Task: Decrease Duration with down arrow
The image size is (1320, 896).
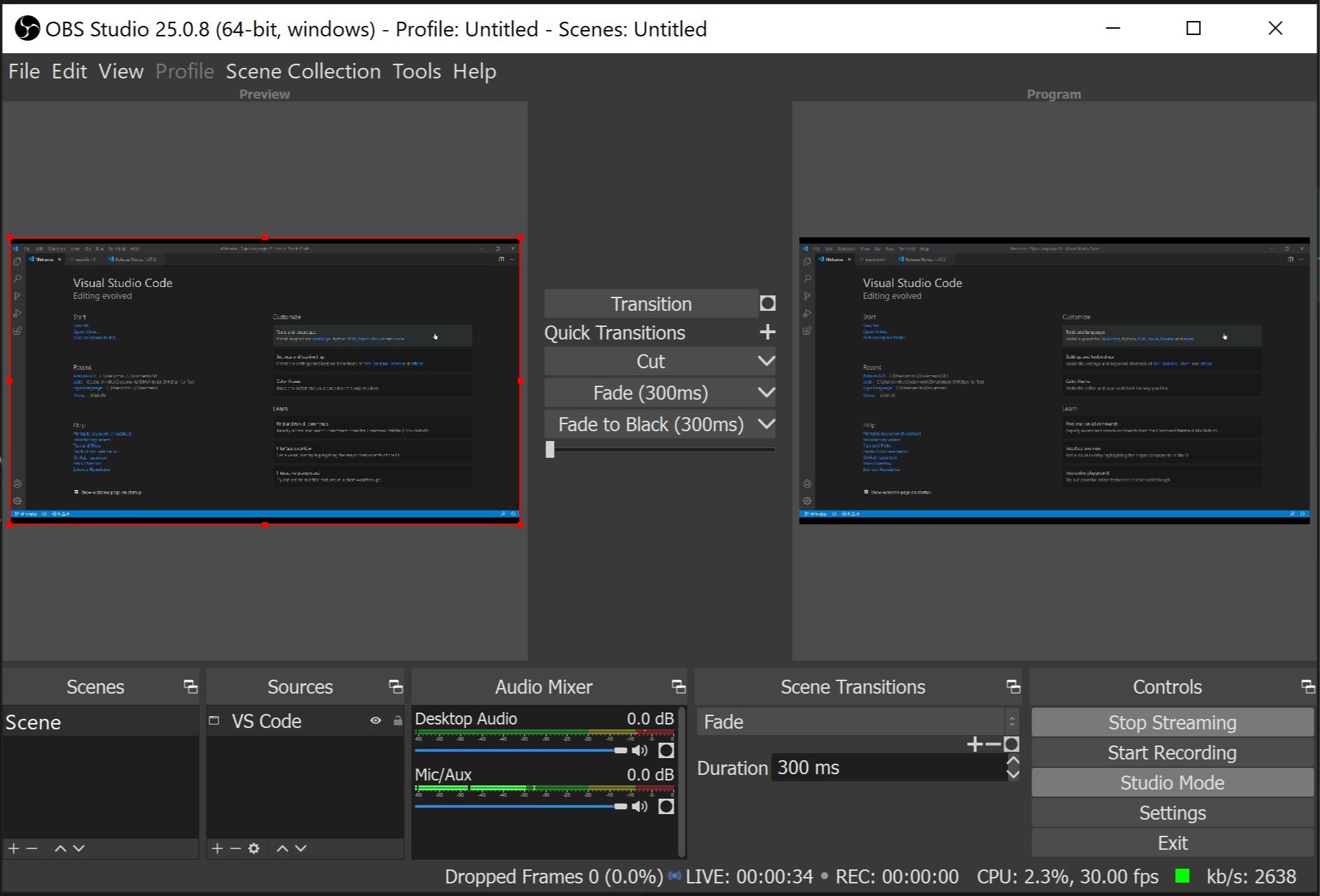Action: (1013, 774)
